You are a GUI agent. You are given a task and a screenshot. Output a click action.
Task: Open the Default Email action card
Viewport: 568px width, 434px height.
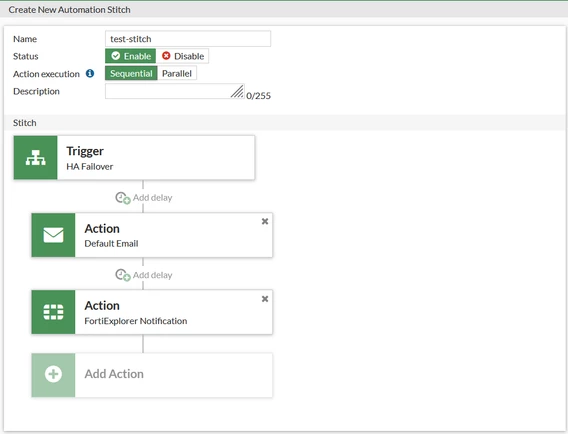152,235
